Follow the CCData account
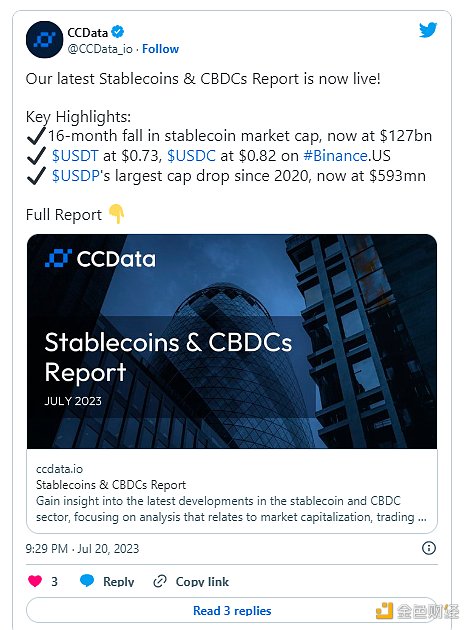Image resolution: width=470 pixels, height=630 pixels. coord(160,49)
